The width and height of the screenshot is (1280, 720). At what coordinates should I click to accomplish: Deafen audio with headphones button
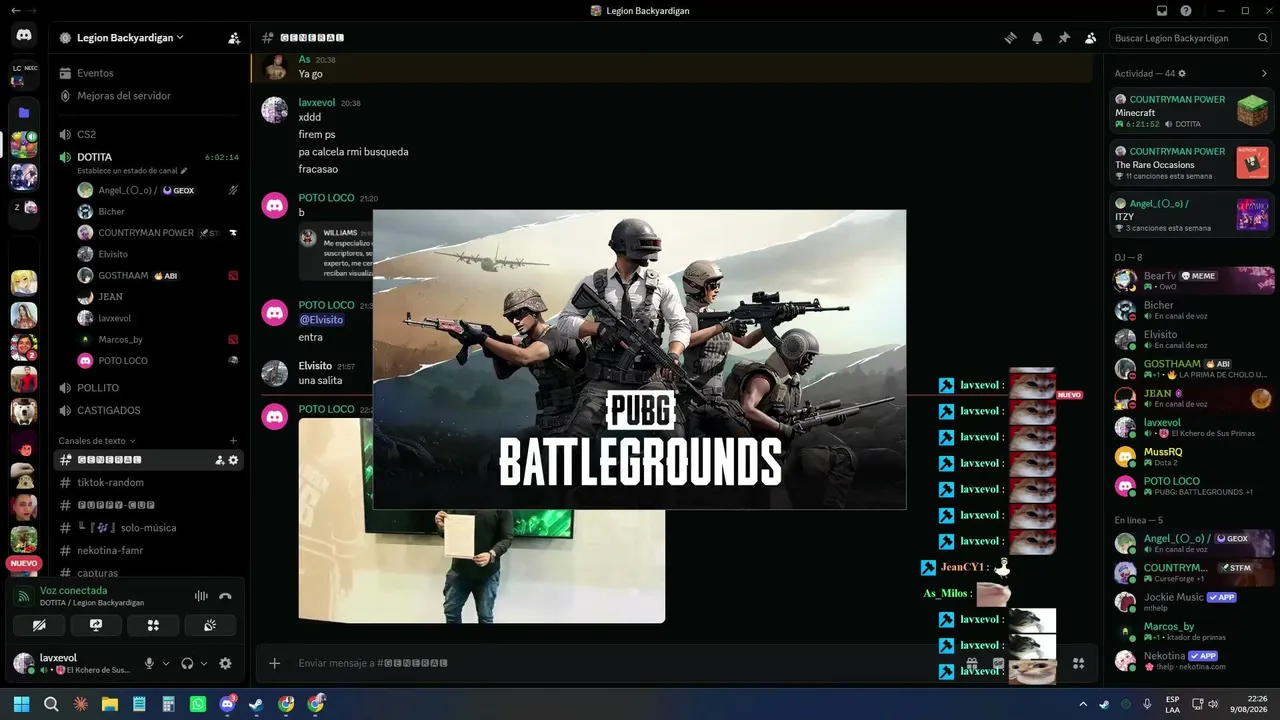(186, 663)
